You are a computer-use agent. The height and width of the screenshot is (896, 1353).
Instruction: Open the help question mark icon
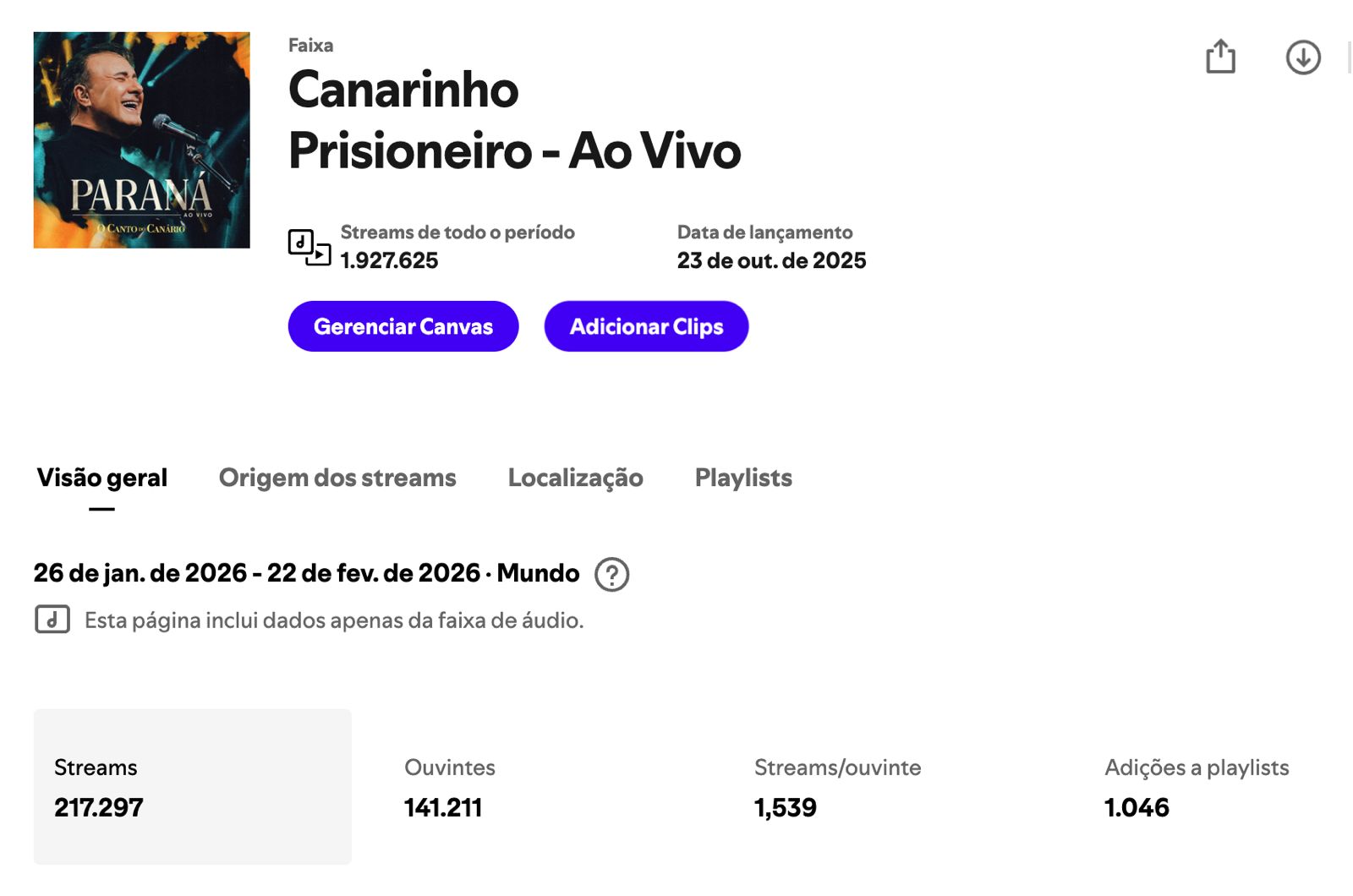(611, 575)
